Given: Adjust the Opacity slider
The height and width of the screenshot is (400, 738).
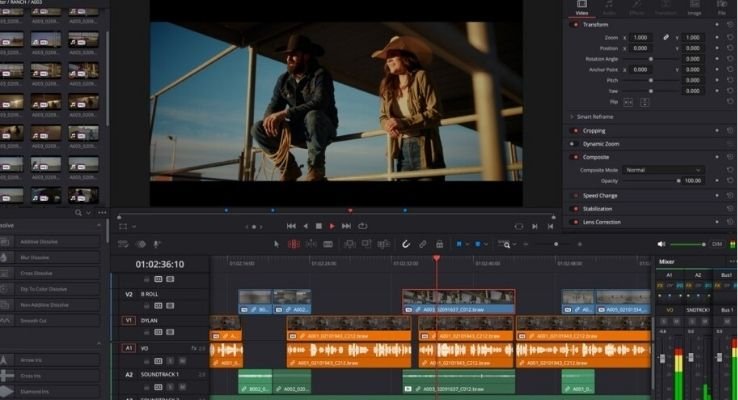Looking at the screenshot, I should pos(651,181).
